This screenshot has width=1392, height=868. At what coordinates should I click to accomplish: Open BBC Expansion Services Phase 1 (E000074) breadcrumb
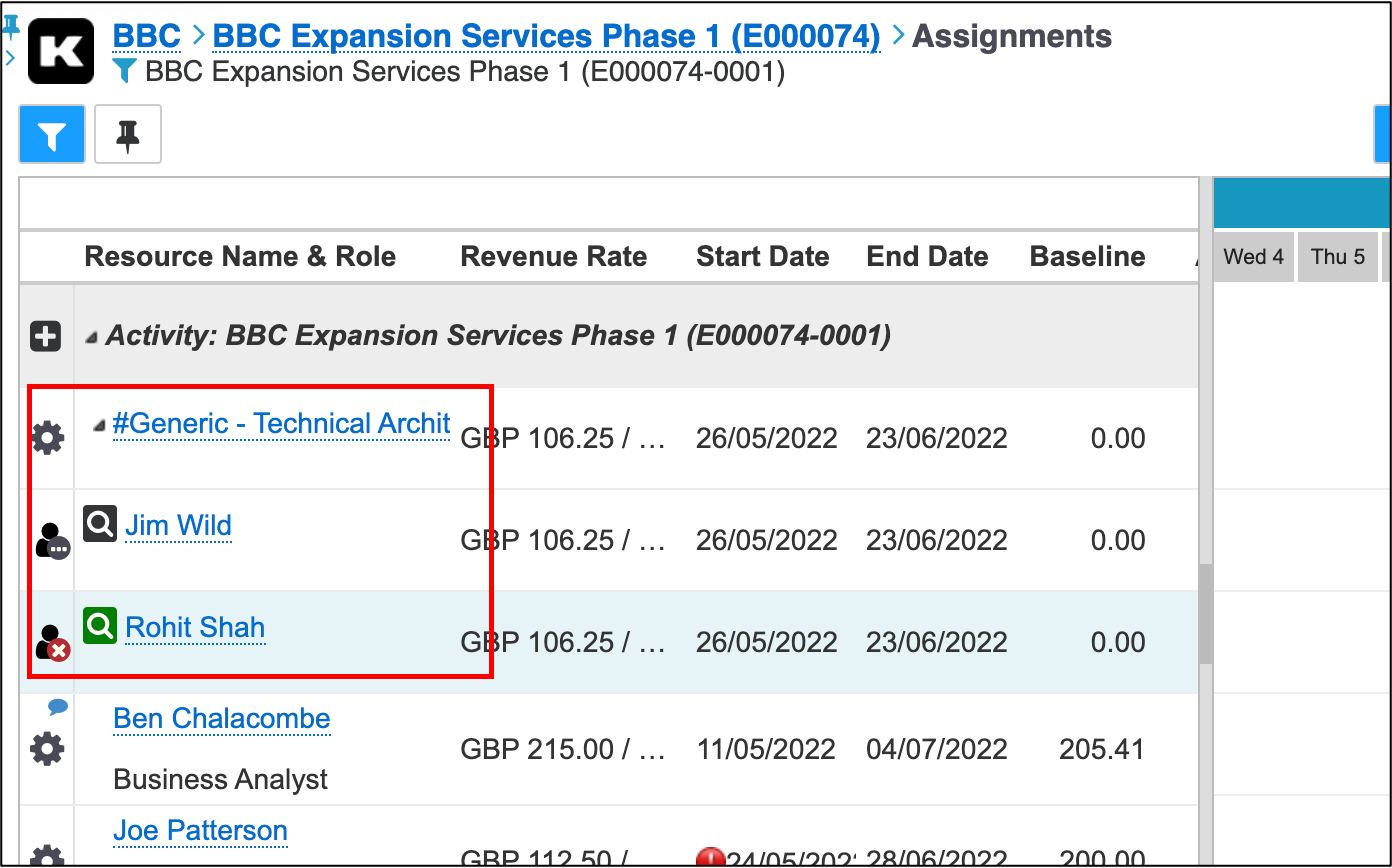tap(547, 37)
